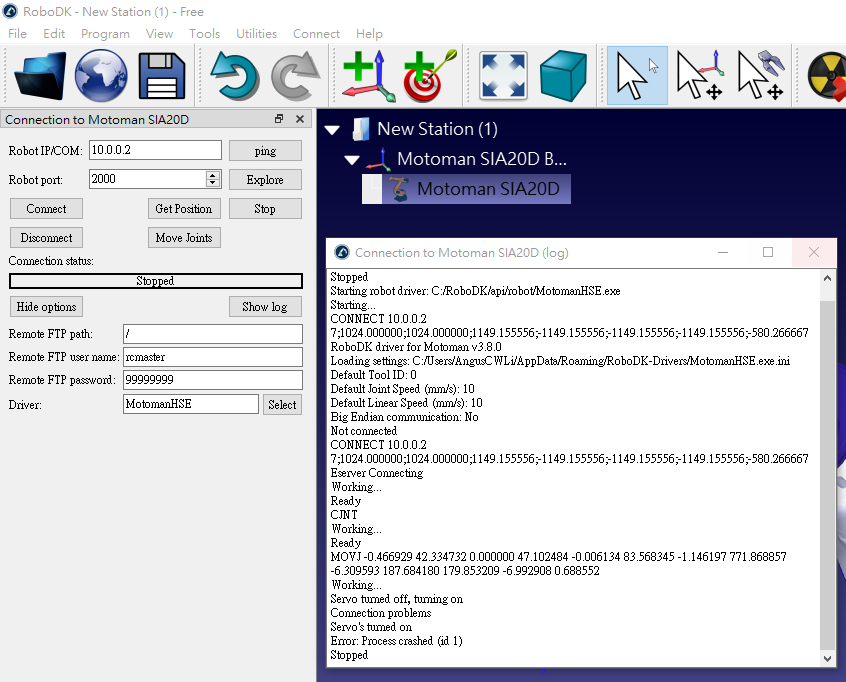The width and height of the screenshot is (846, 682).
Task: Increase the Robot port stepper value
Action: (x=212, y=175)
